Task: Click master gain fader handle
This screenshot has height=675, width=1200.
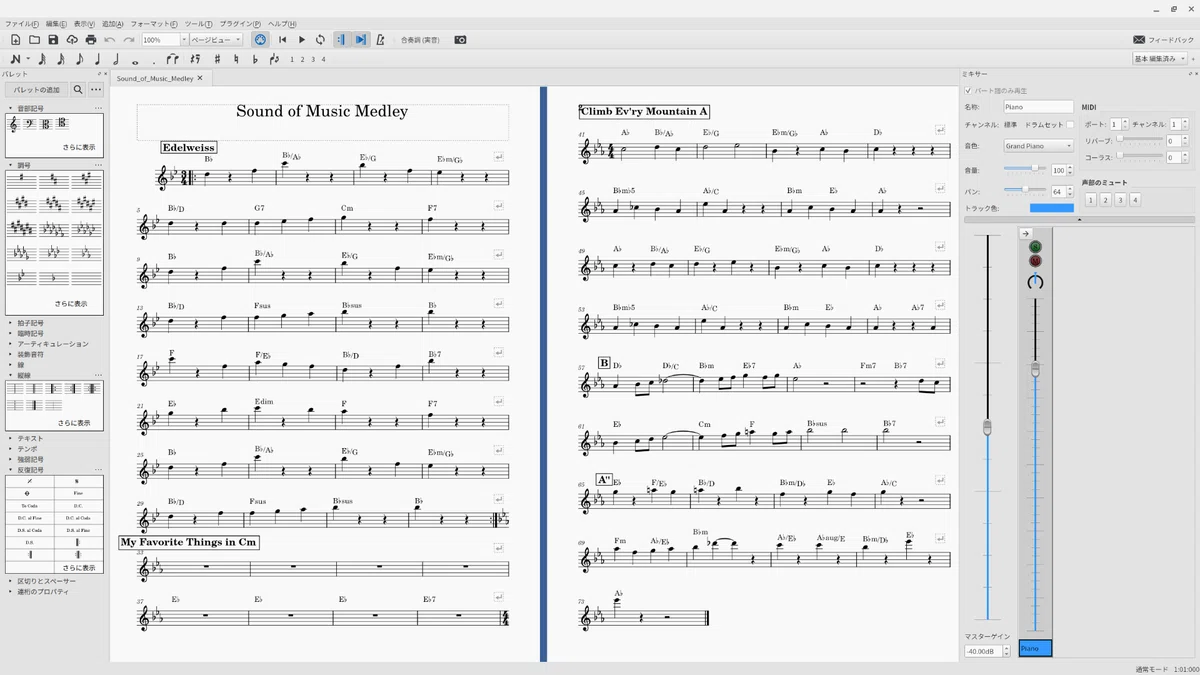Action: pyautogui.click(x=987, y=427)
